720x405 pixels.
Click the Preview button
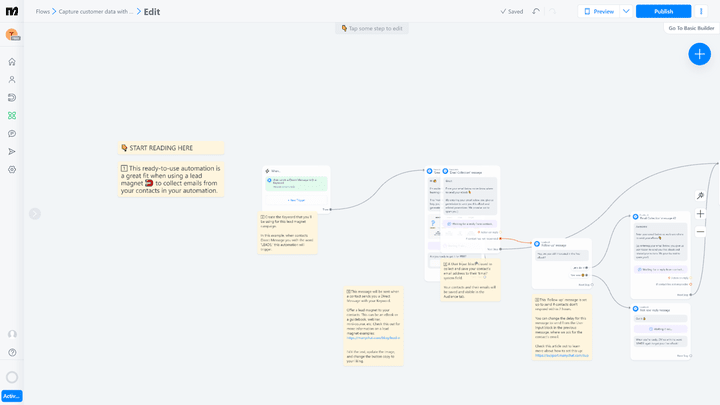coord(599,11)
